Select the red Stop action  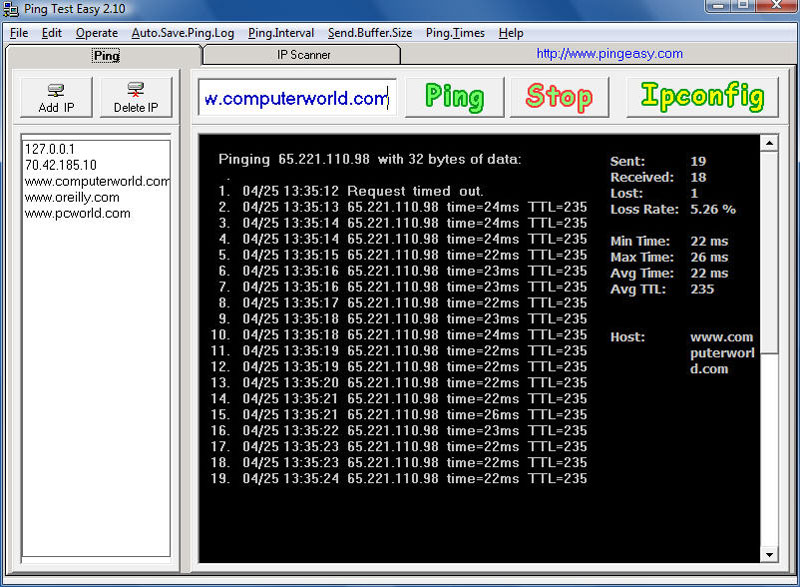tap(559, 96)
